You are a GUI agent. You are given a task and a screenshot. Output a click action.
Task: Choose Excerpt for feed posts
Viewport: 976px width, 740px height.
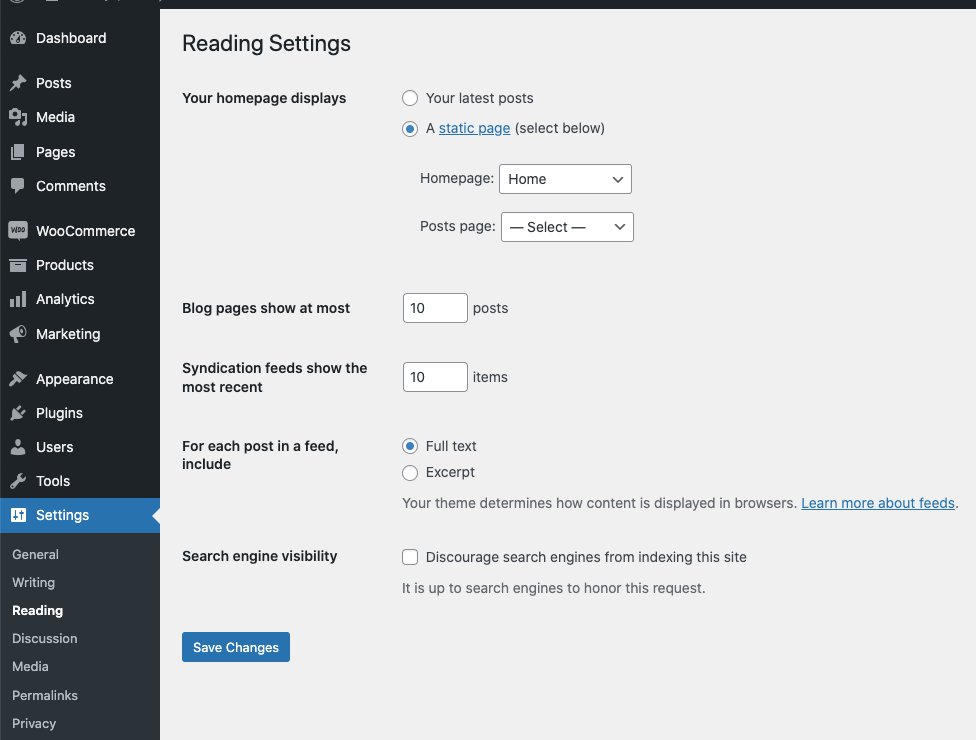click(410, 472)
